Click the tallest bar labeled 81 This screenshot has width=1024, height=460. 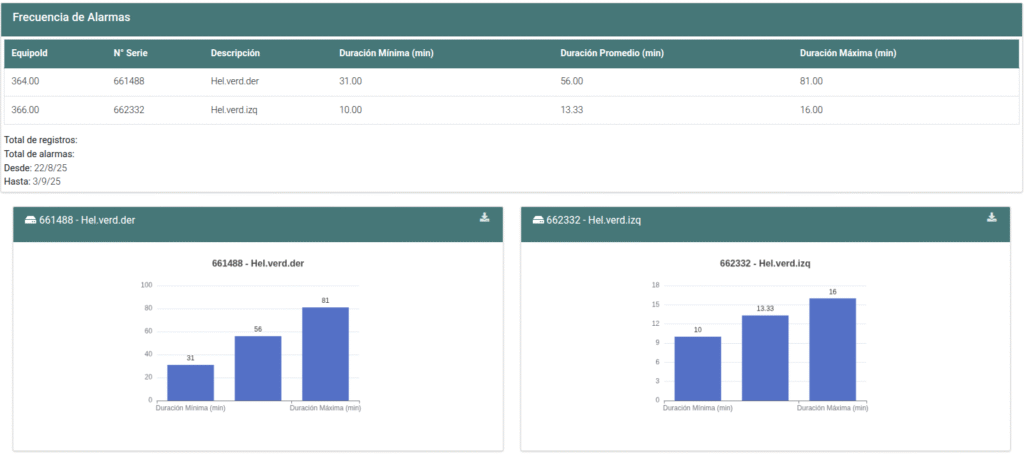[325, 353]
